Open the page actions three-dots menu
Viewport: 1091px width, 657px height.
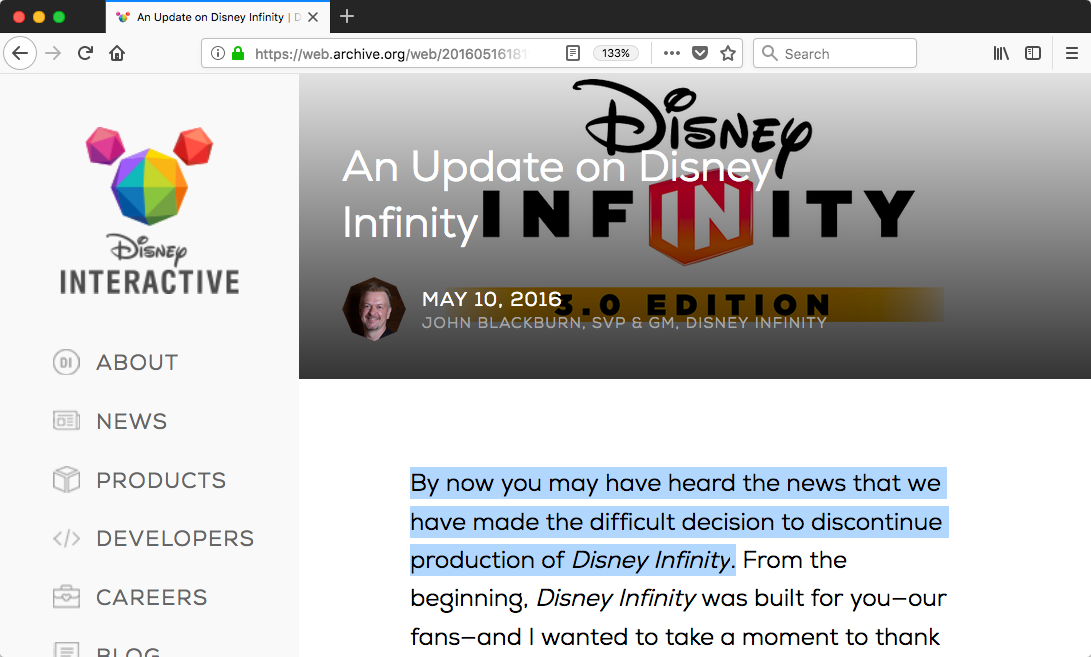[x=671, y=53]
